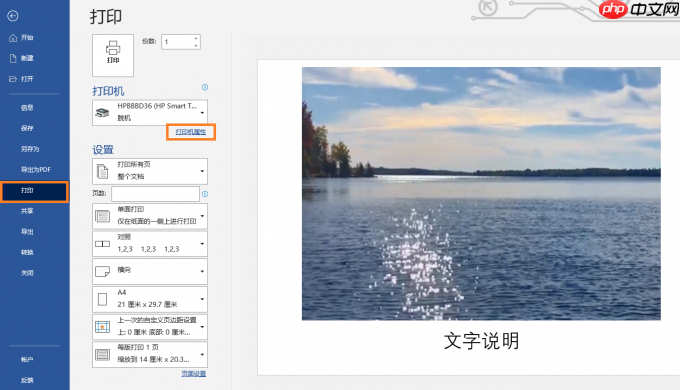Decrease the copies count with down arrow
The height and width of the screenshot is (390, 680).
click(196, 46)
